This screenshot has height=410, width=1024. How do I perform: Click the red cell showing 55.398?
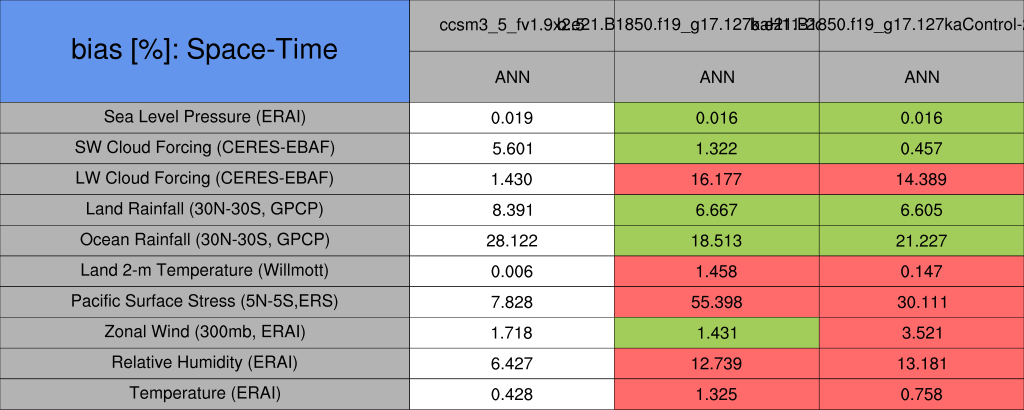point(716,301)
